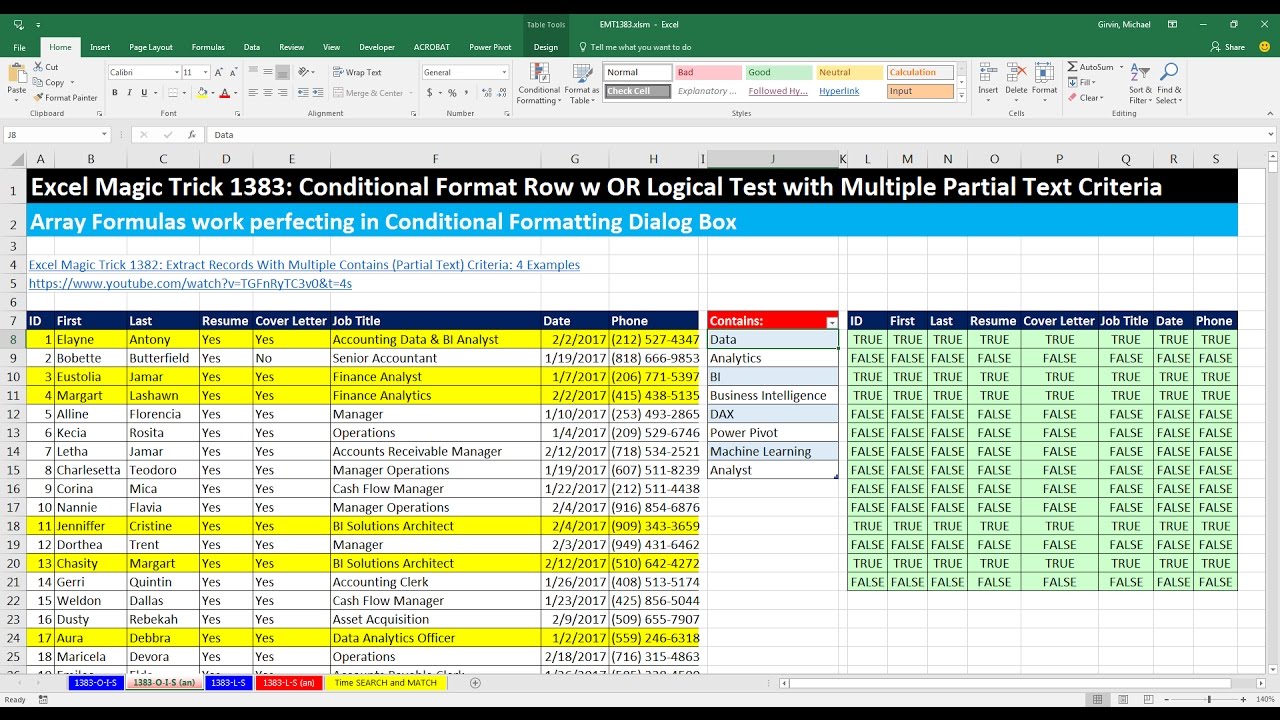Image resolution: width=1280 pixels, height=720 pixels.
Task: Toggle underline formatting
Action: pyautogui.click(x=143, y=93)
